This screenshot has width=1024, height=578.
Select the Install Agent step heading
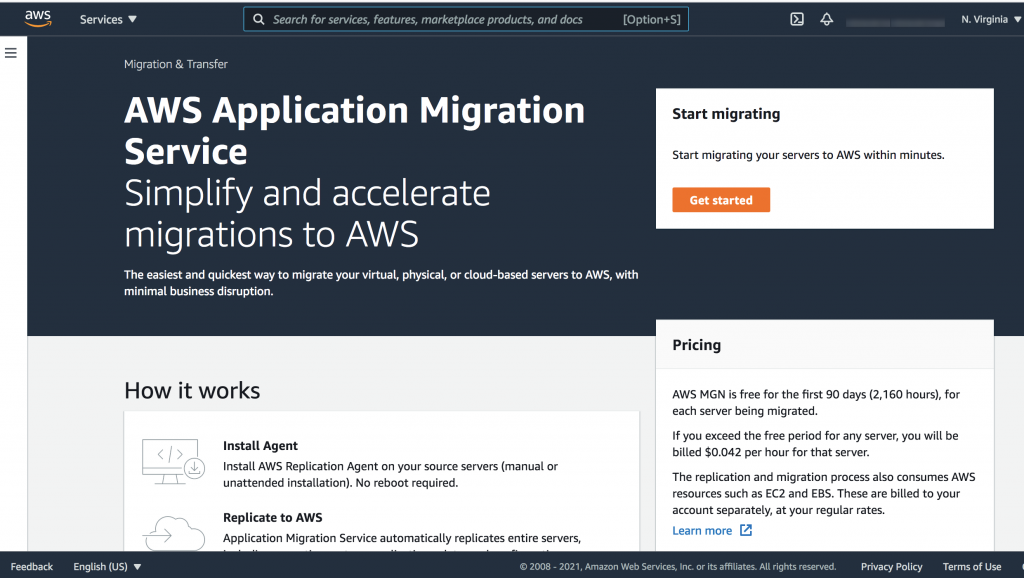point(260,446)
